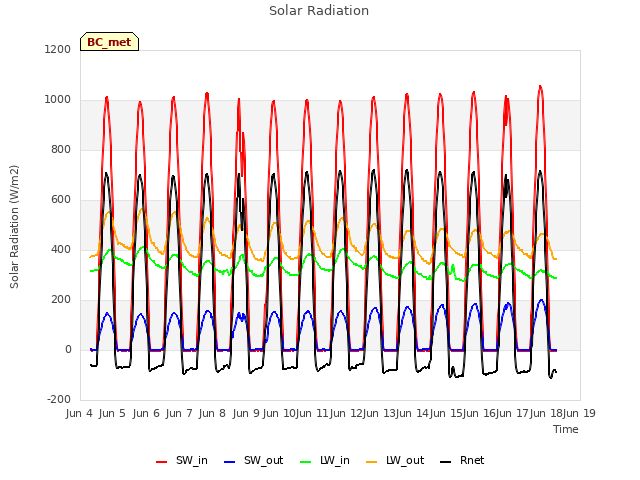Click the Solar Radiation chart title
Screen dimensions: 640x480
pyautogui.click(x=319, y=11)
